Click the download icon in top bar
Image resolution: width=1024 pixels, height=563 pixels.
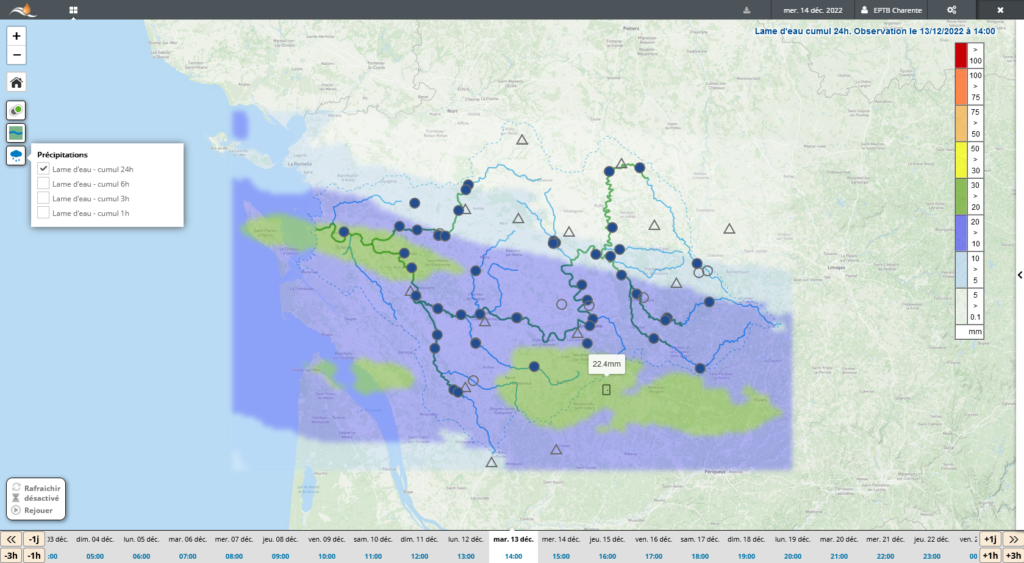pyautogui.click(x=746, y=10)
